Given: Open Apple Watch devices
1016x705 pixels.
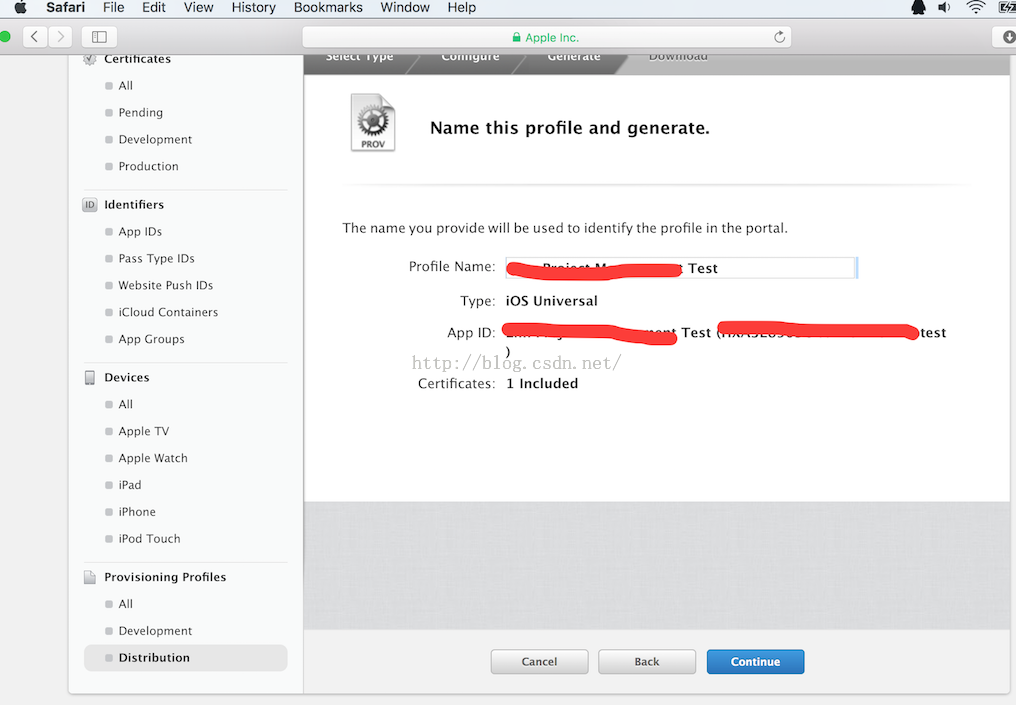Looking at the screenshot, I should click(x=153, y=458).
